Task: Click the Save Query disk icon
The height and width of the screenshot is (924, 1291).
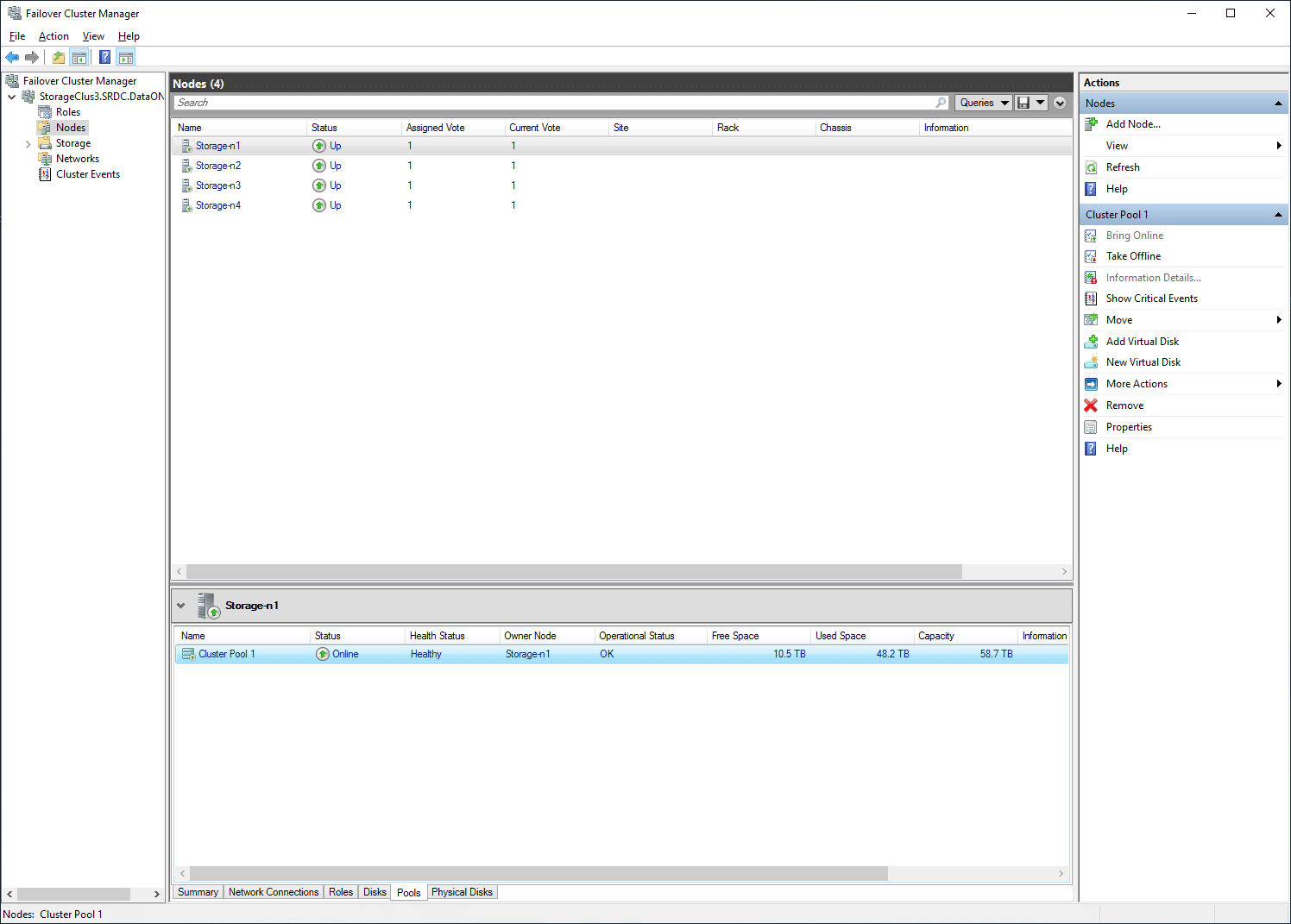Action: click(1023, 103)
